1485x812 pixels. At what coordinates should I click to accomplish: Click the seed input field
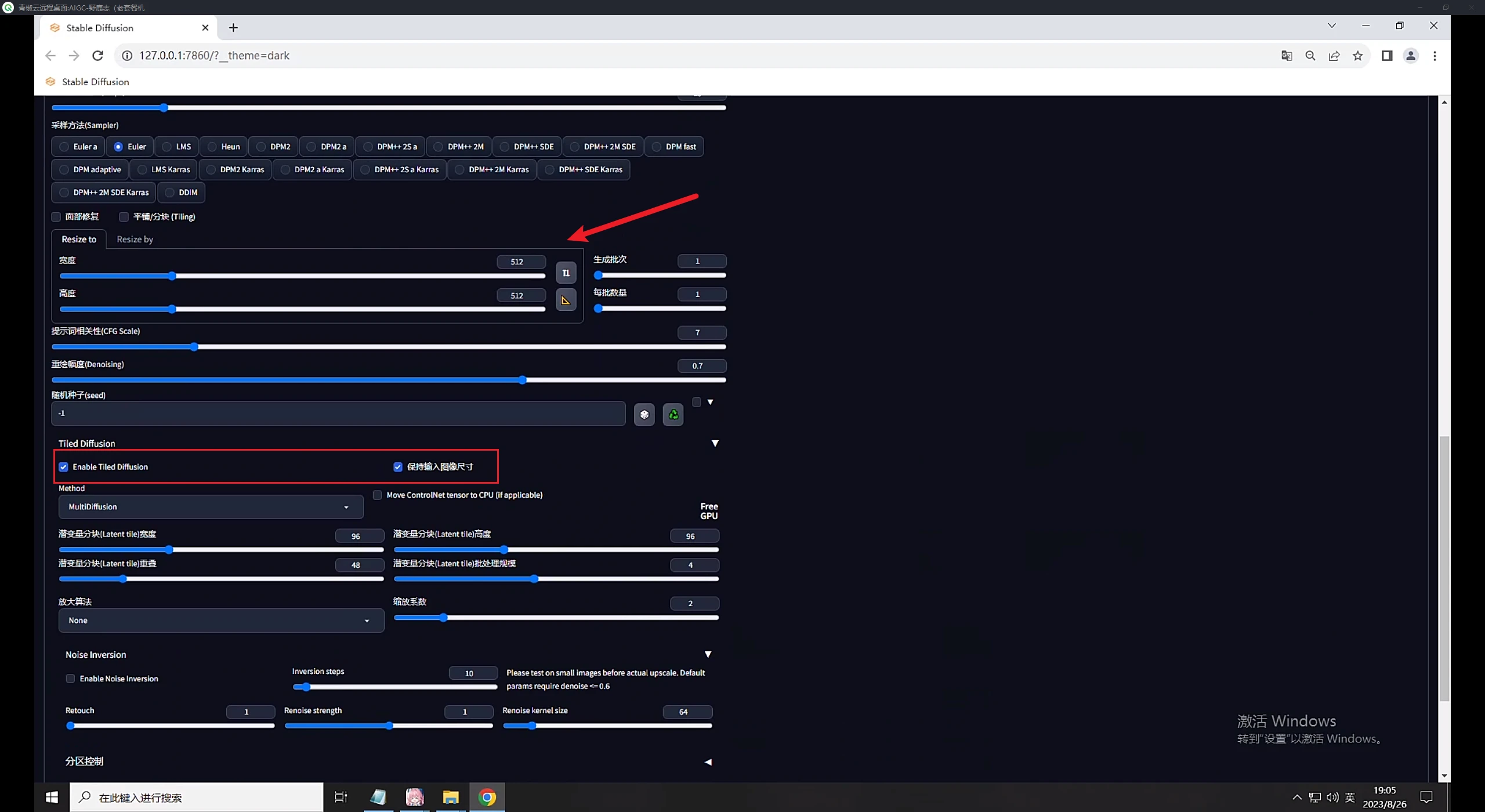pyautogui.click(x=338, y=414)
